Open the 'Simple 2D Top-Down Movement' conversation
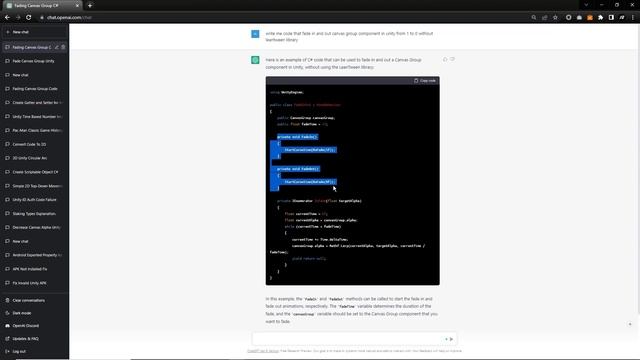The width and height of the screenshot is (640, 360). coord(34,186)
